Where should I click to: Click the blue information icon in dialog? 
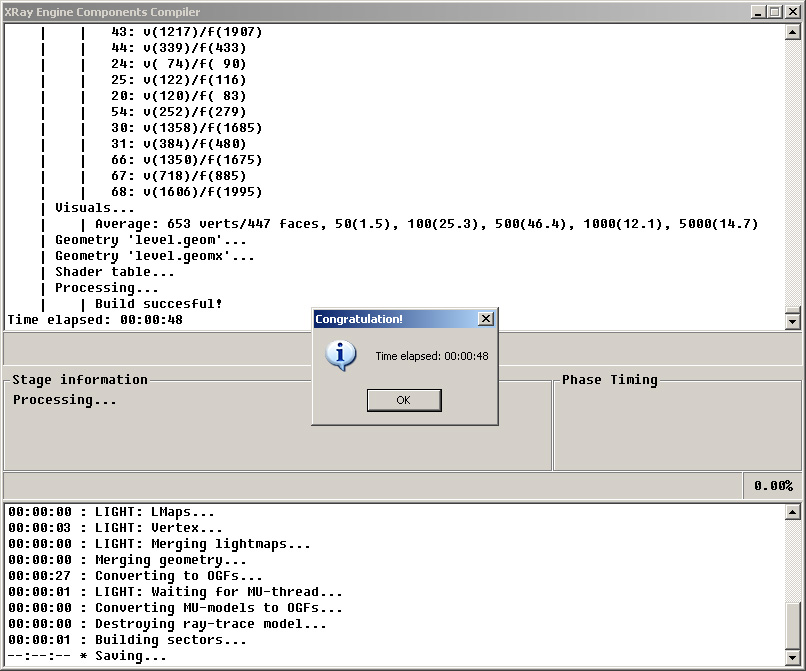pyautogui.click(x=340, y=355)
